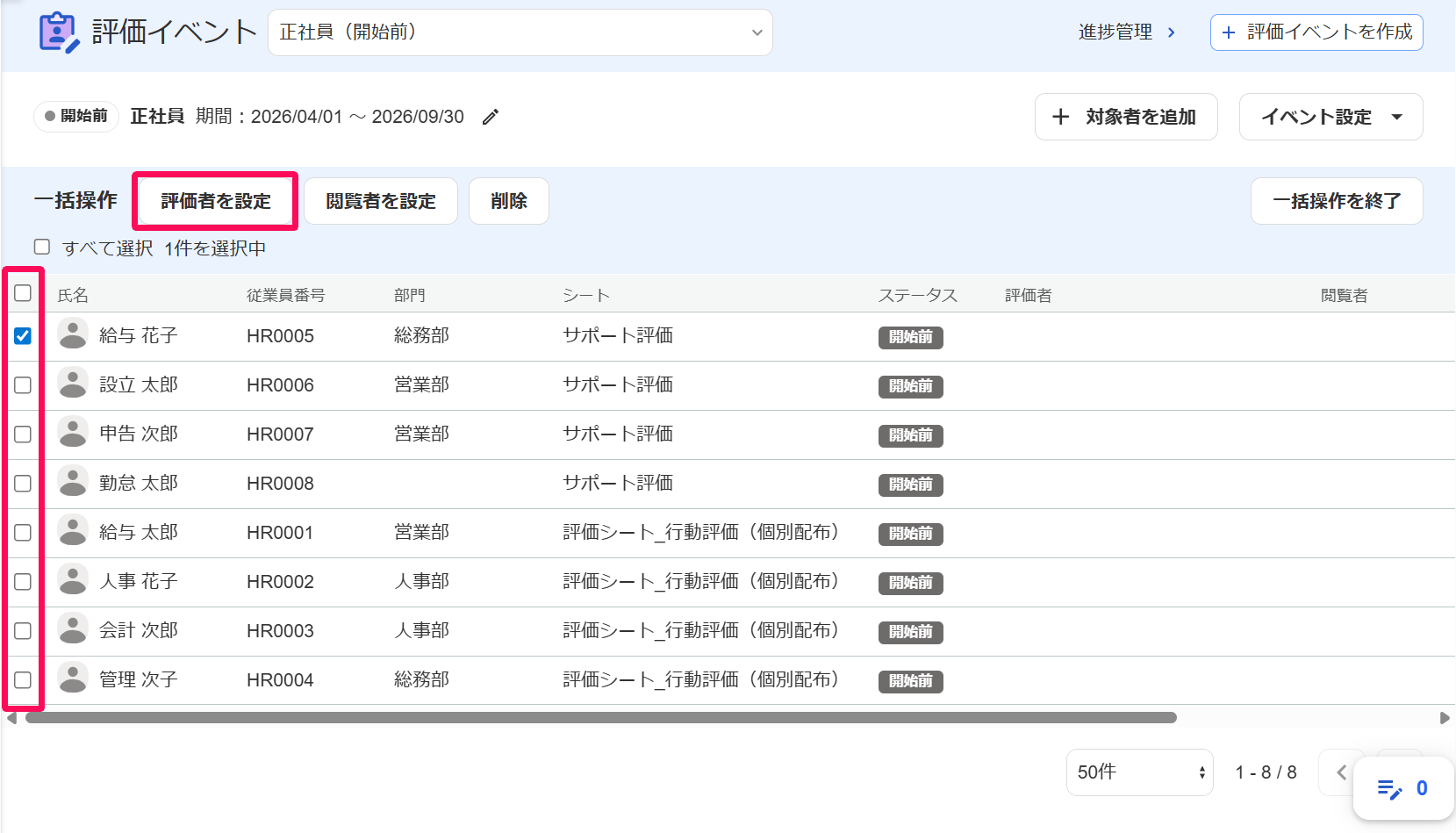Click the right arrow of the horizontal scrollbar

[1445, 718]
